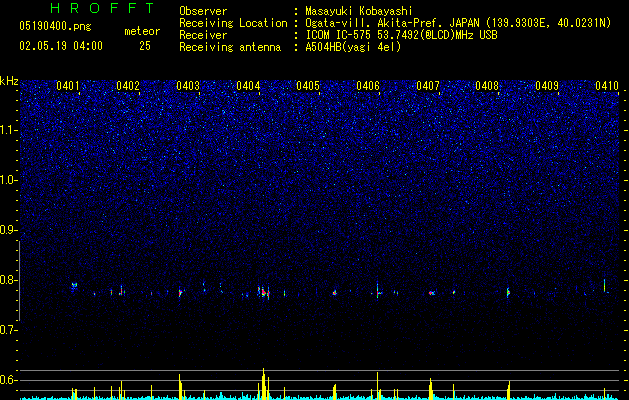The height and width of the screenshot is (400, 629).
Task: Click the tall intensity spike after 0404
Action: click(264, 384)
